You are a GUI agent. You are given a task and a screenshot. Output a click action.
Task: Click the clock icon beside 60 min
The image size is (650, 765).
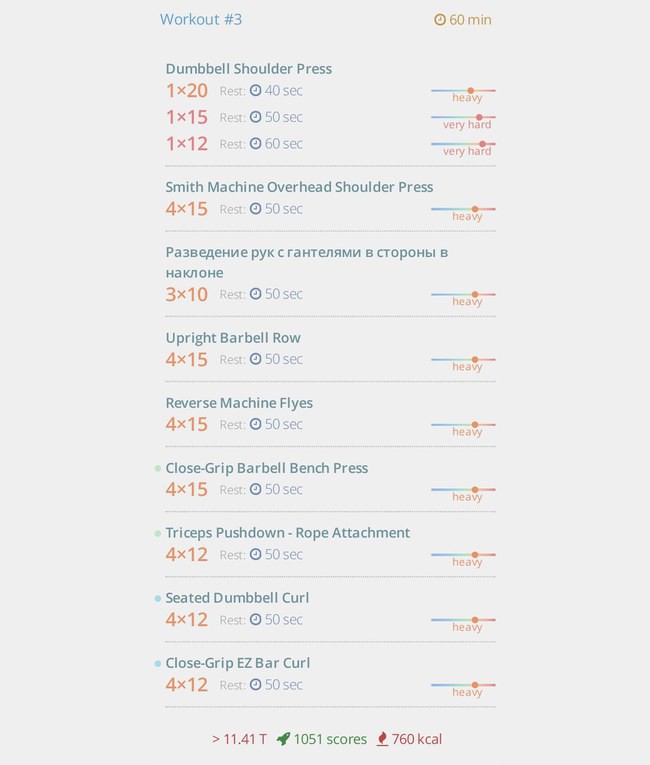[x=440, y=20]
